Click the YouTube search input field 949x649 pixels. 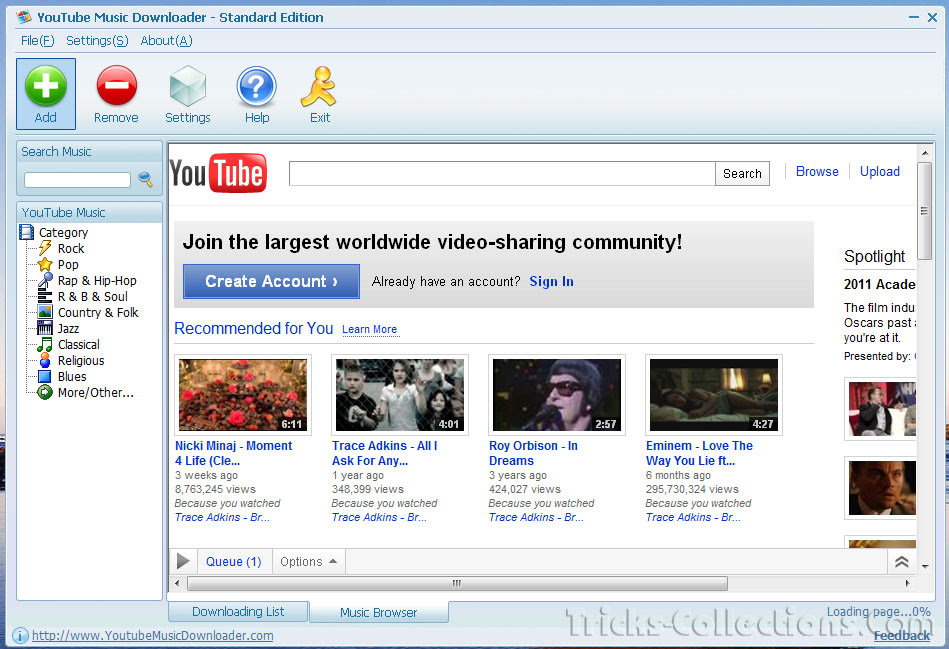501,173
